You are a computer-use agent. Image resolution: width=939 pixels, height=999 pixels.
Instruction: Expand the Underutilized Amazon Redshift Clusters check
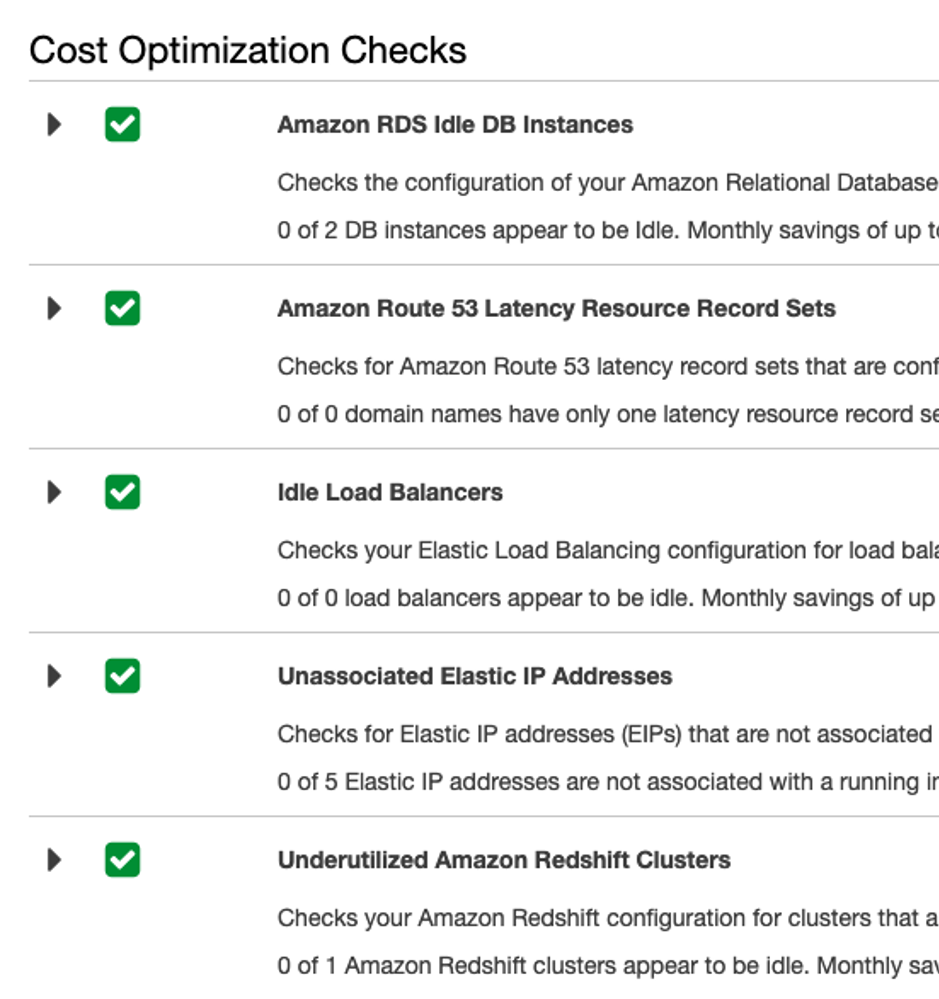(54, 860)
